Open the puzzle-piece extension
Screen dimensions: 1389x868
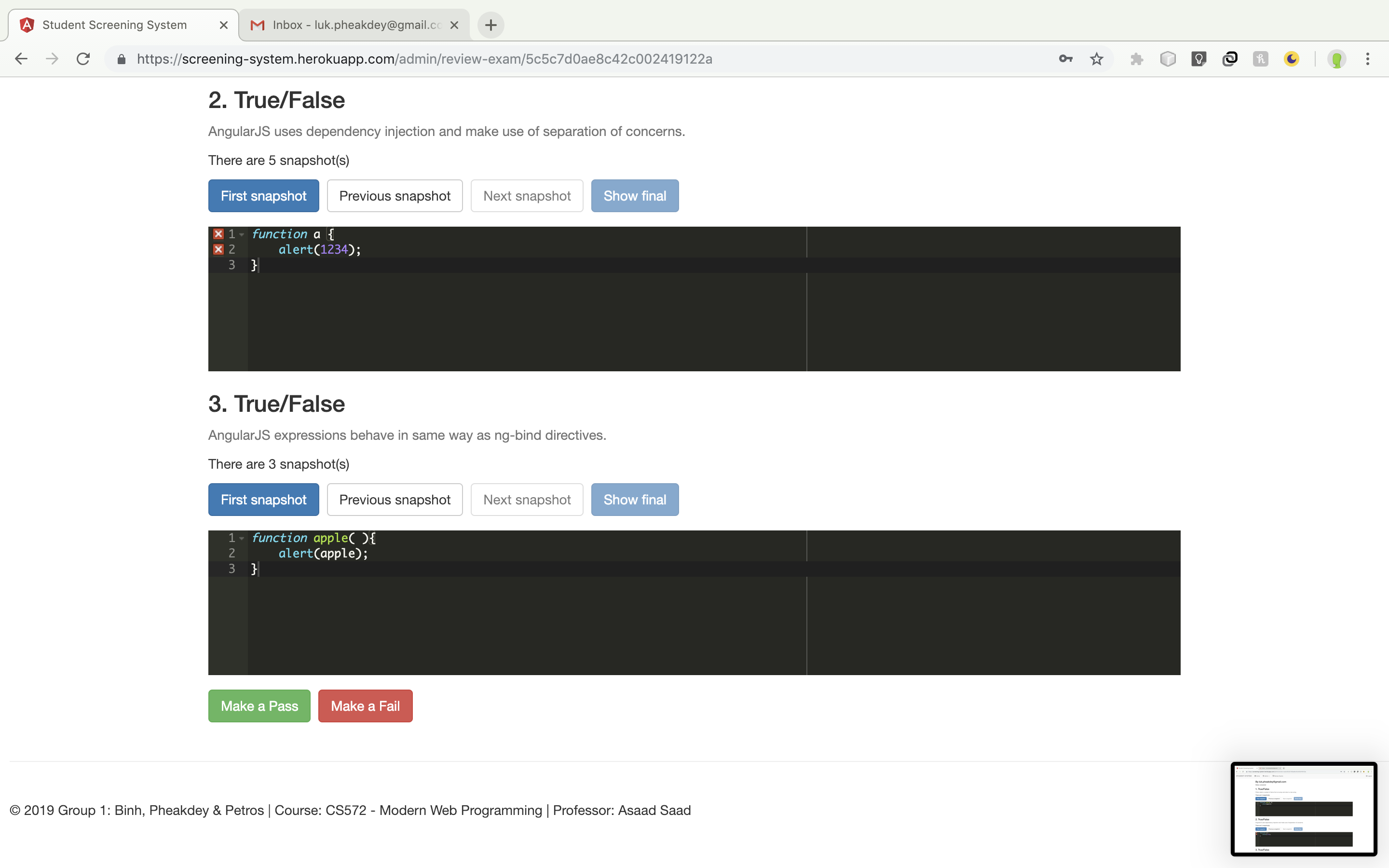click(1136, 58)
